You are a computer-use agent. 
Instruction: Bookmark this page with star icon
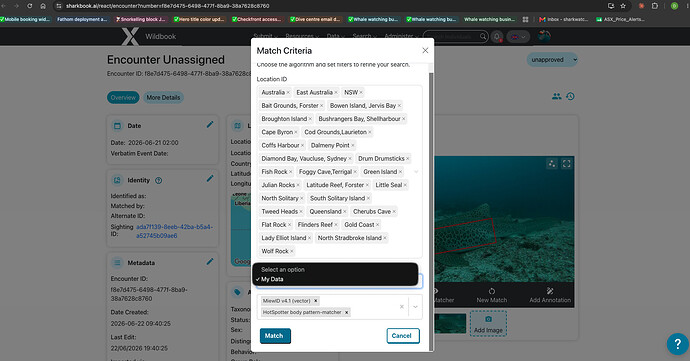[623, 6]
